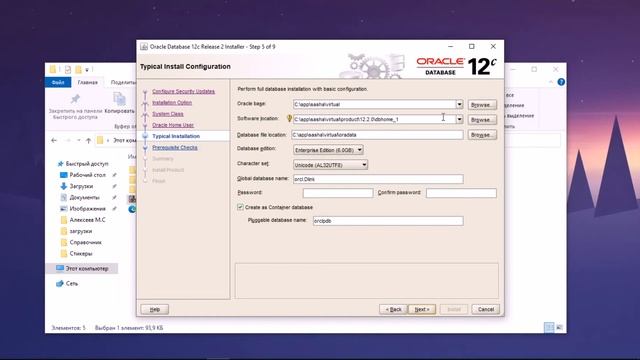Open lowercase загрузки folder in sidebar
This screenshot has width=640, height=360.
click(81, 231)
